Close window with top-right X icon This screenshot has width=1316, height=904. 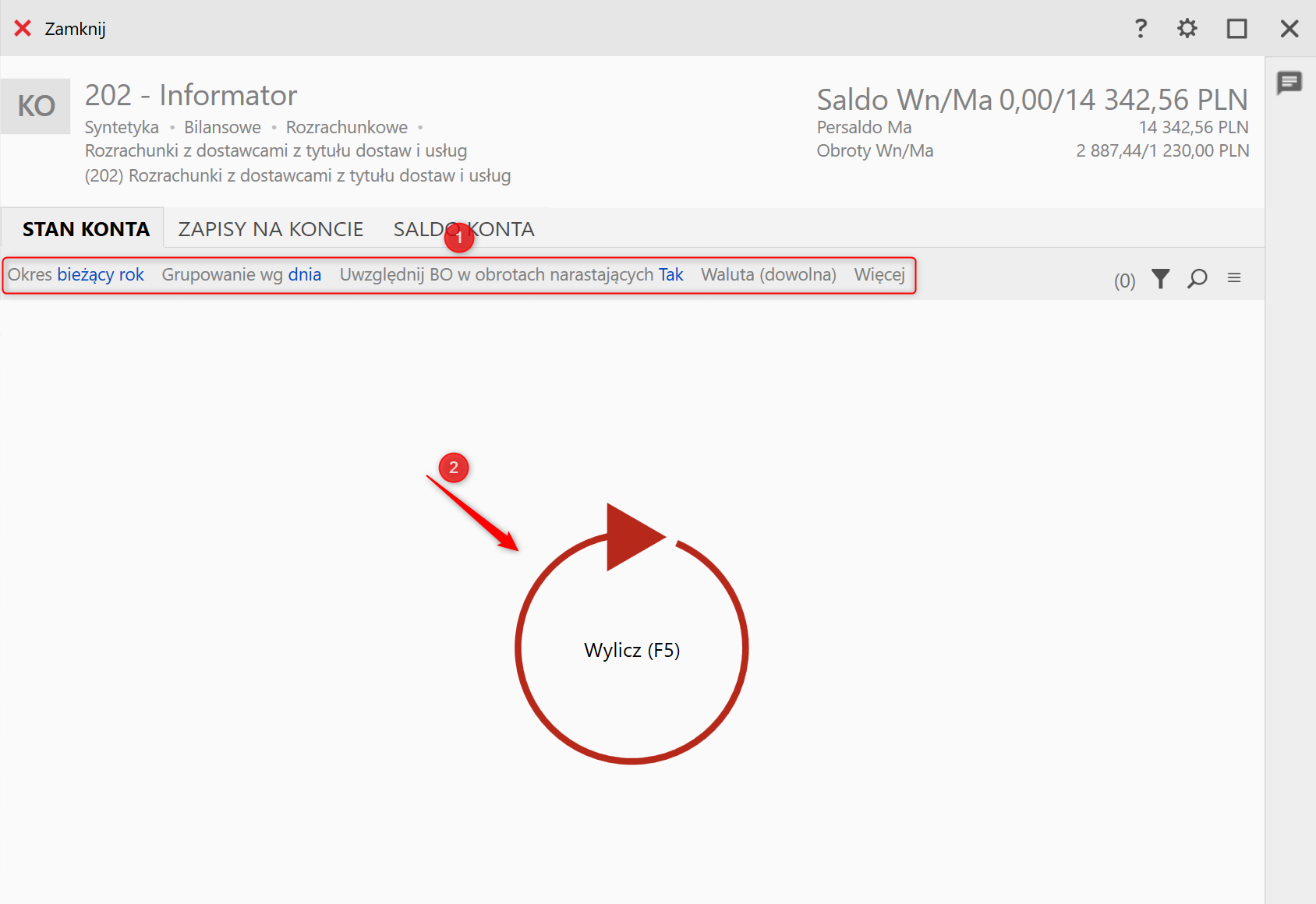point(1289,29)
